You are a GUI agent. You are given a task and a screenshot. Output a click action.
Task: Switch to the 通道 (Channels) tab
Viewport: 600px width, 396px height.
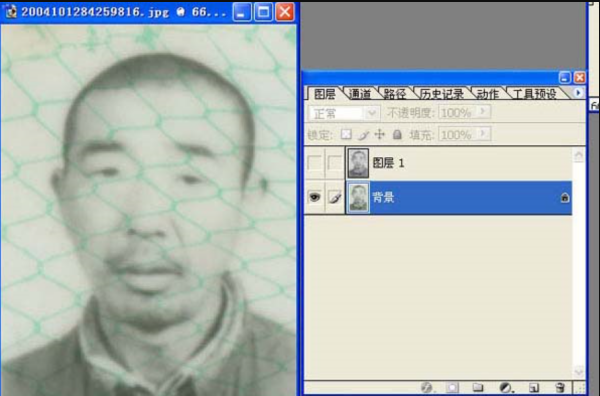pyautogui.click(x=360, y=94)
